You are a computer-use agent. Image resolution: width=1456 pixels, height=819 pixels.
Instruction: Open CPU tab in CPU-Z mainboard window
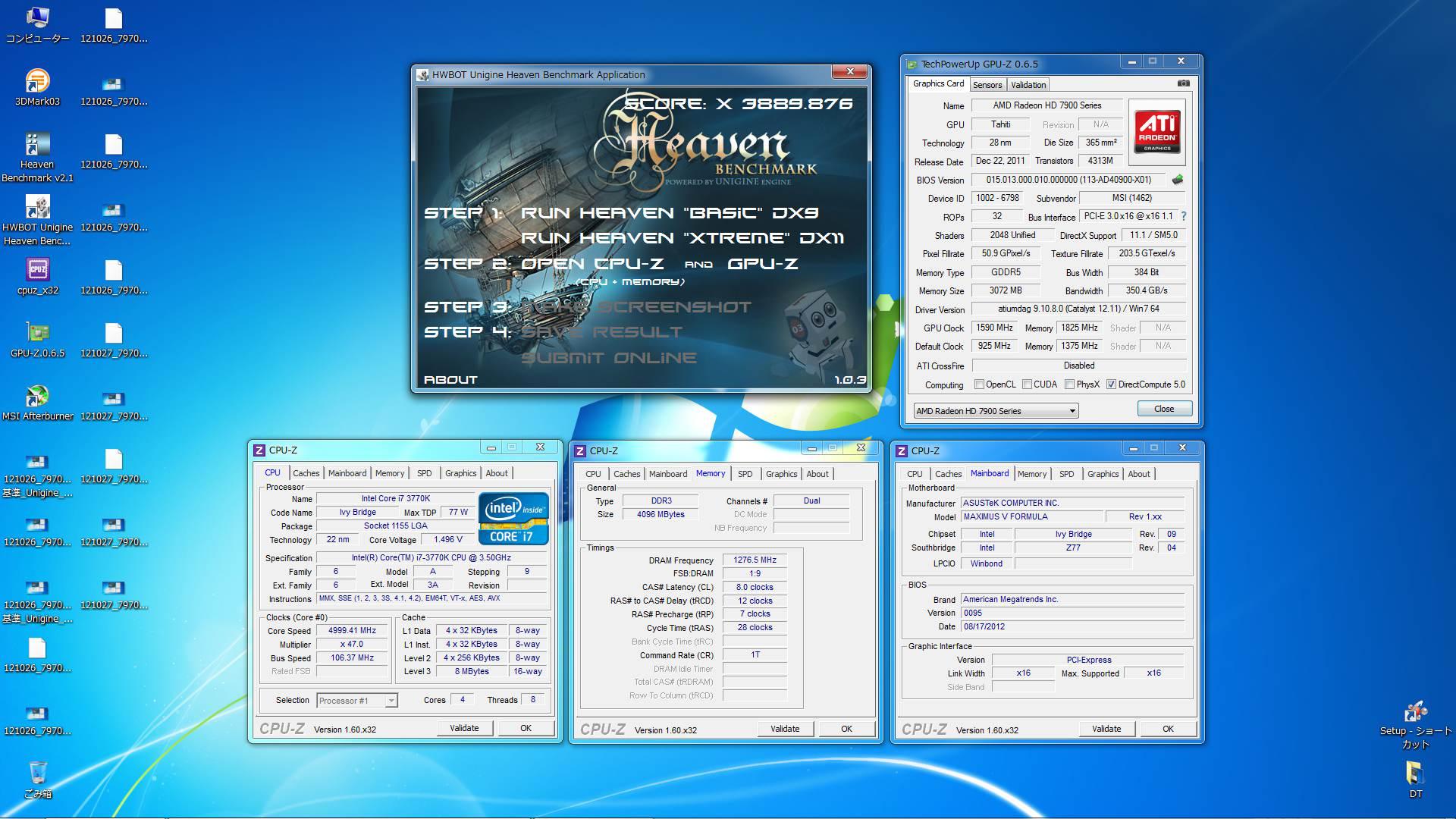tap(915, 474)
